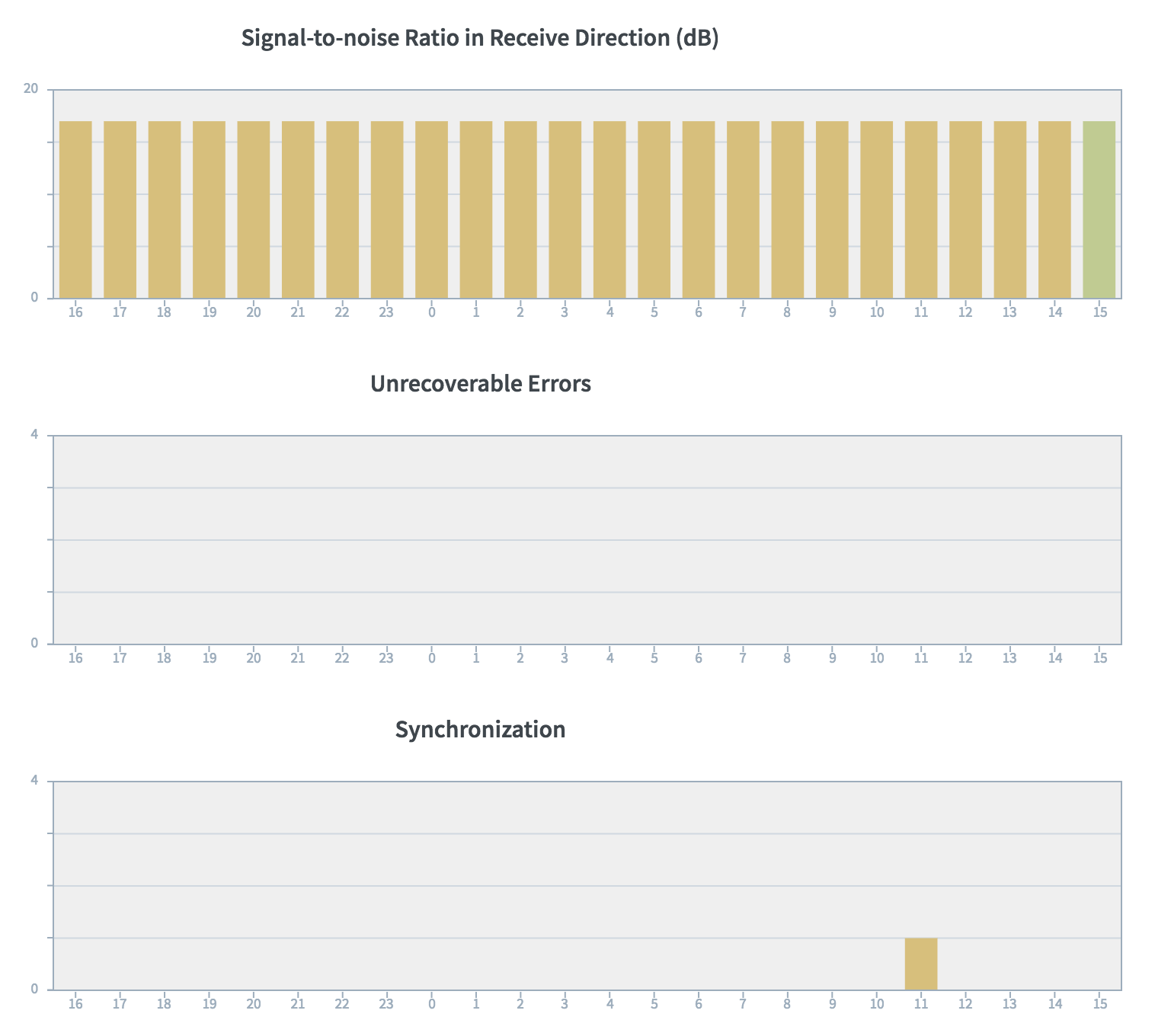The width and height of the screenshot is (1155, 1036).
Task: Click the SNR bar for hour 23
Action: pyautogui.click(x=387, y=209)
